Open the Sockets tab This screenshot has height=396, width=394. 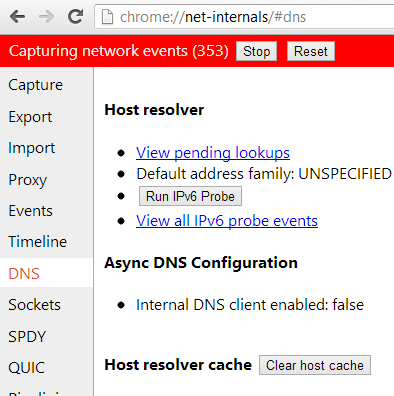tap(35, 305)
